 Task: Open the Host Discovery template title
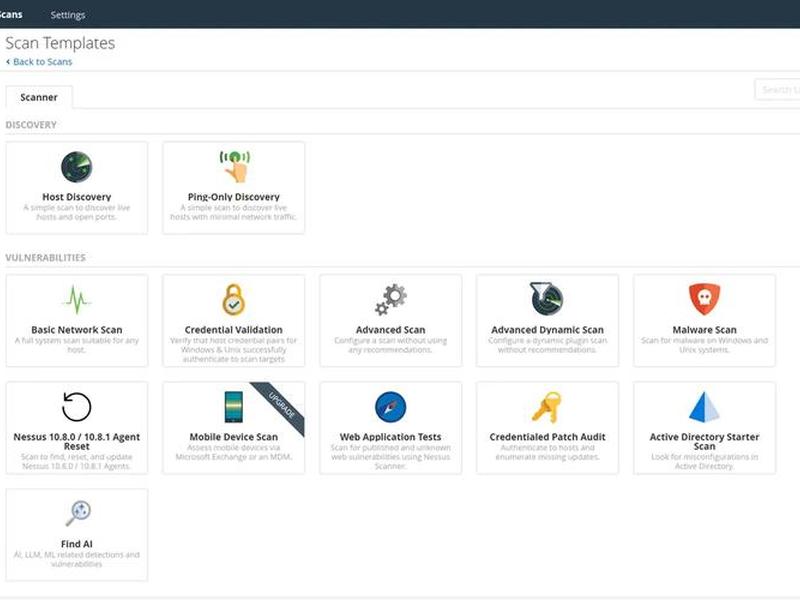tap(77, 196)
